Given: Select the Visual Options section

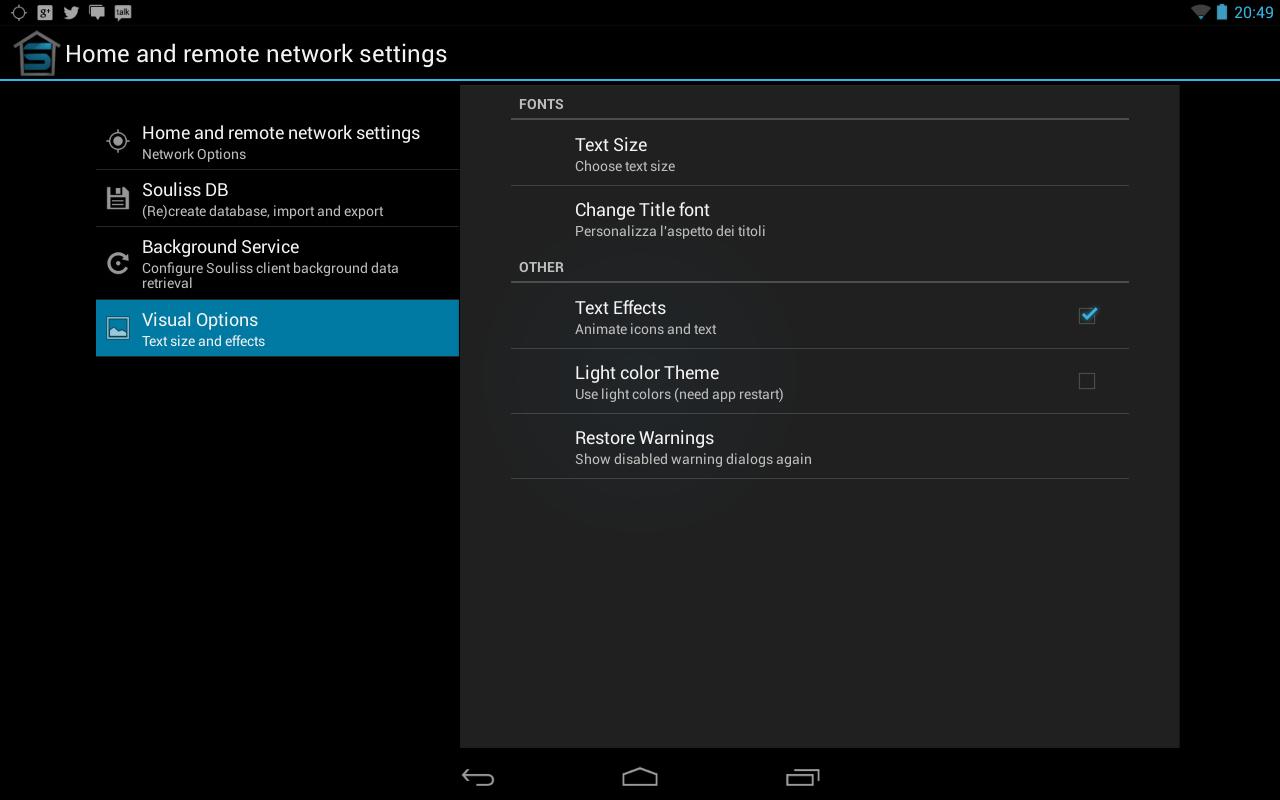Looking at the screenshot, I should point(277,328).
